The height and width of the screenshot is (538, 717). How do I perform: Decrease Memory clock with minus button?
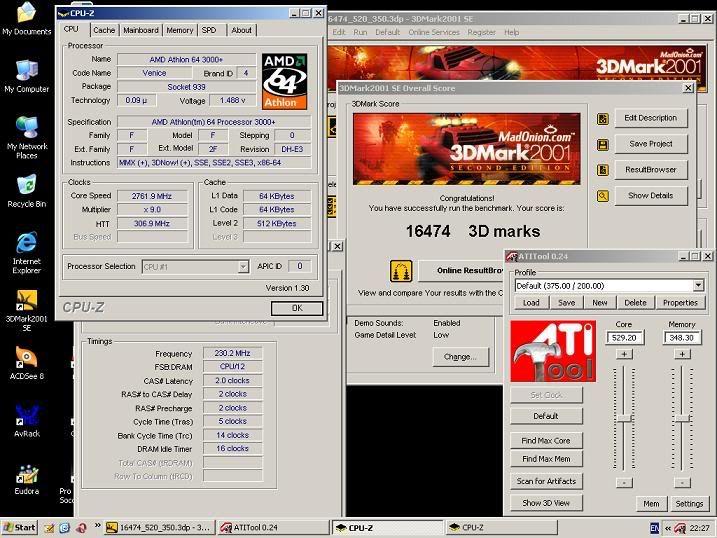click(x=683, y=482)
